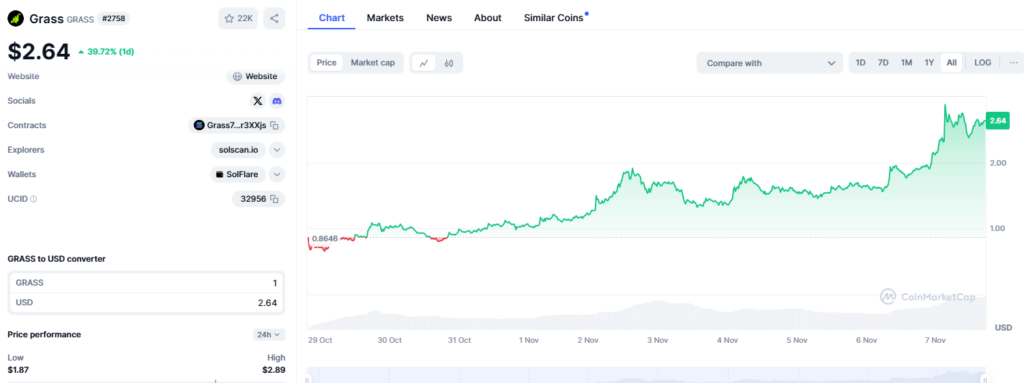The image size is (1024, 383).
Task: Select the Market cap toggle
Action: (373, 63)
